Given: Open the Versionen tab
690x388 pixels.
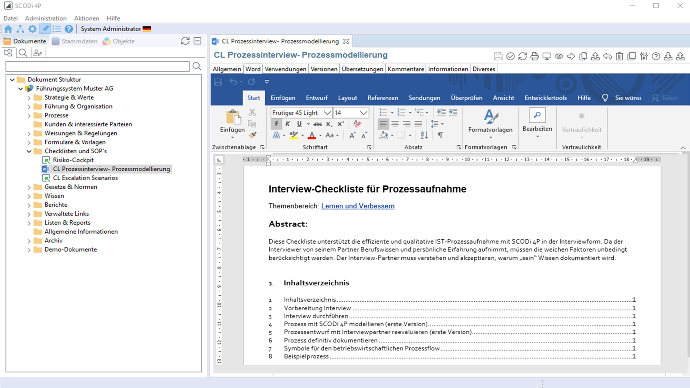Looking at the screenshot, I should tap(324, 69).
